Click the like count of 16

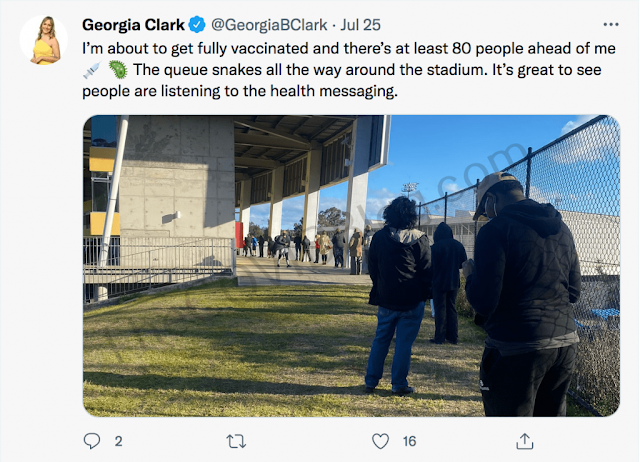pos(409,441)
